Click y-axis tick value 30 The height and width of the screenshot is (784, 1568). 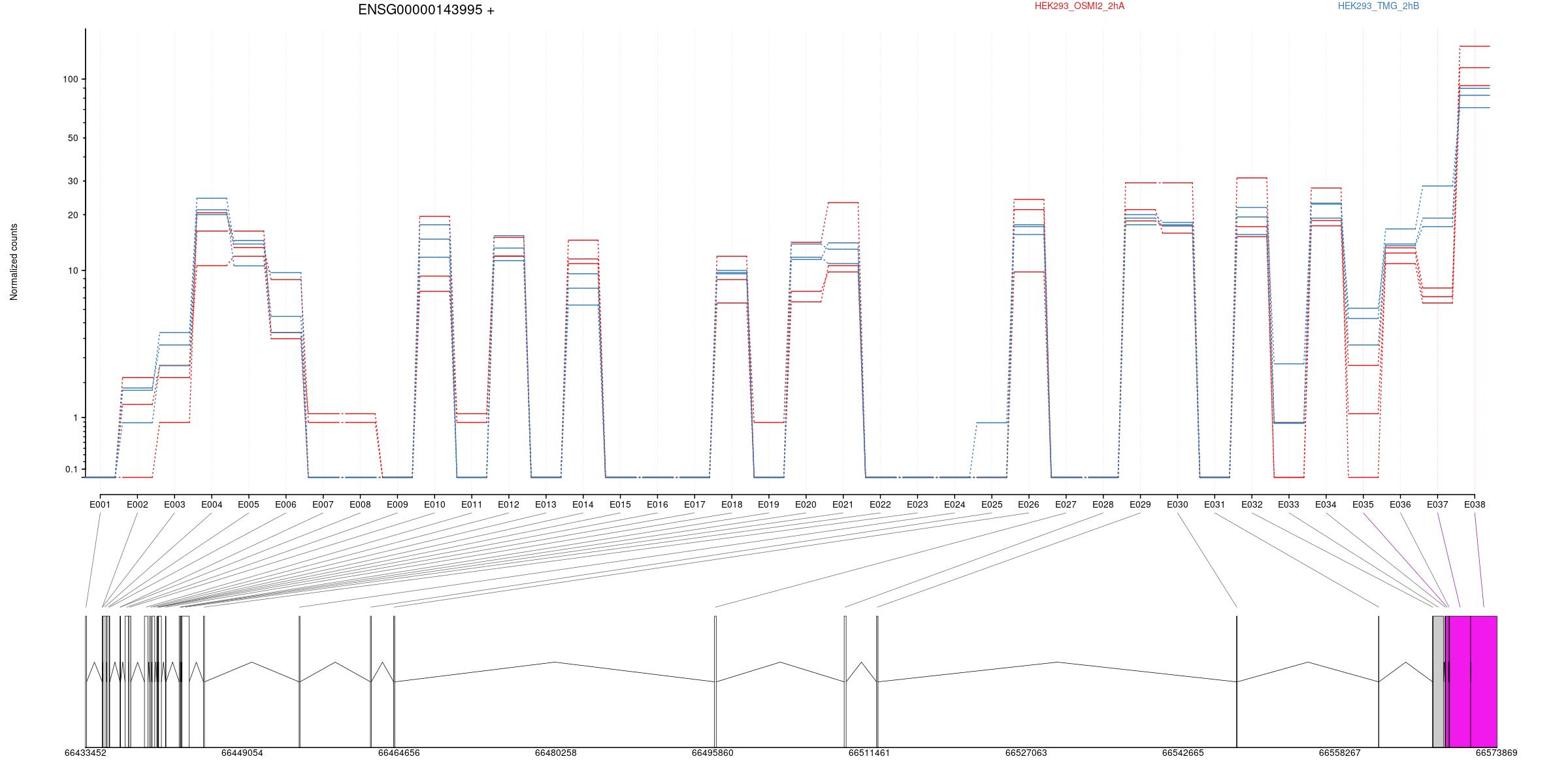point(73,181)
